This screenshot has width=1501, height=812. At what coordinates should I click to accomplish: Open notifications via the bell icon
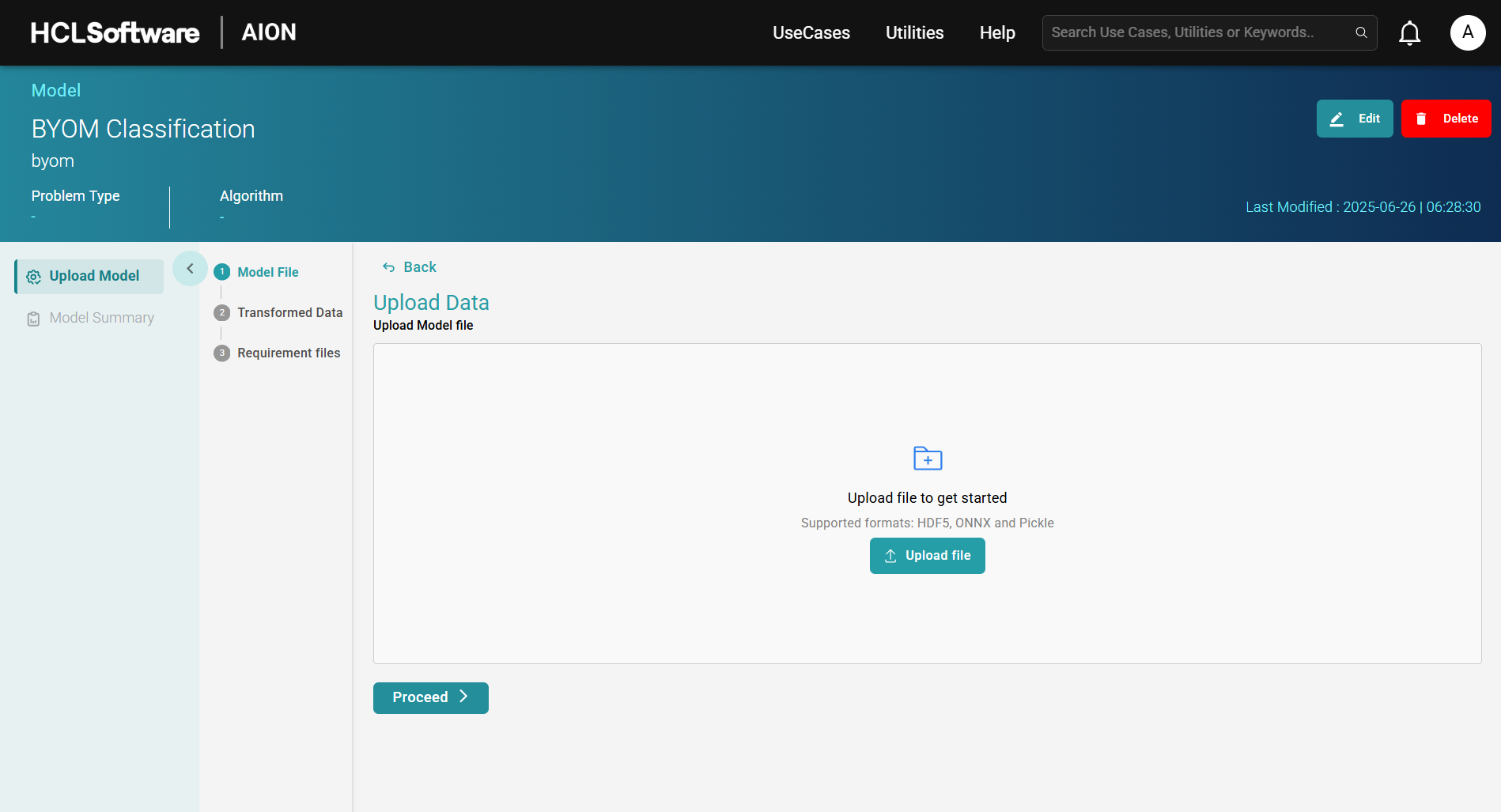point(1409,32)
